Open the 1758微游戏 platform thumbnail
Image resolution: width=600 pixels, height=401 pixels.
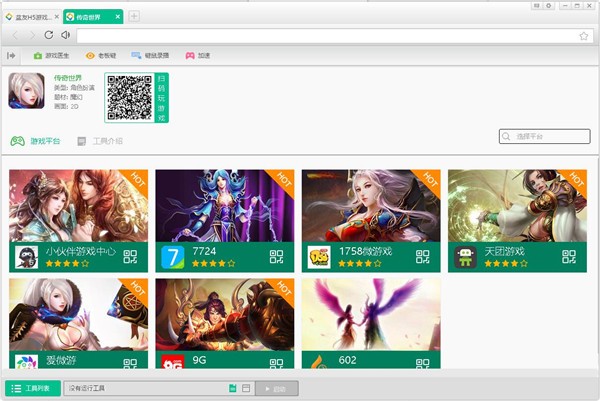(x=370, y=206)
